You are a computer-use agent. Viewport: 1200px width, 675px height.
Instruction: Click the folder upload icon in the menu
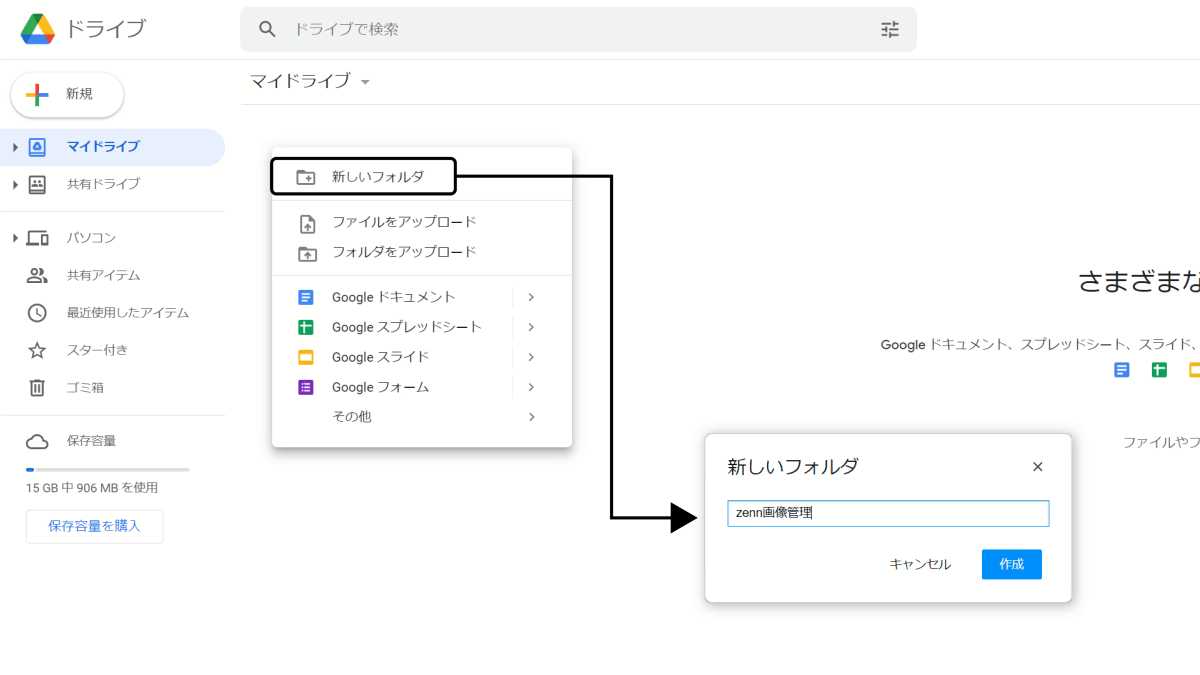pos(307,253)
